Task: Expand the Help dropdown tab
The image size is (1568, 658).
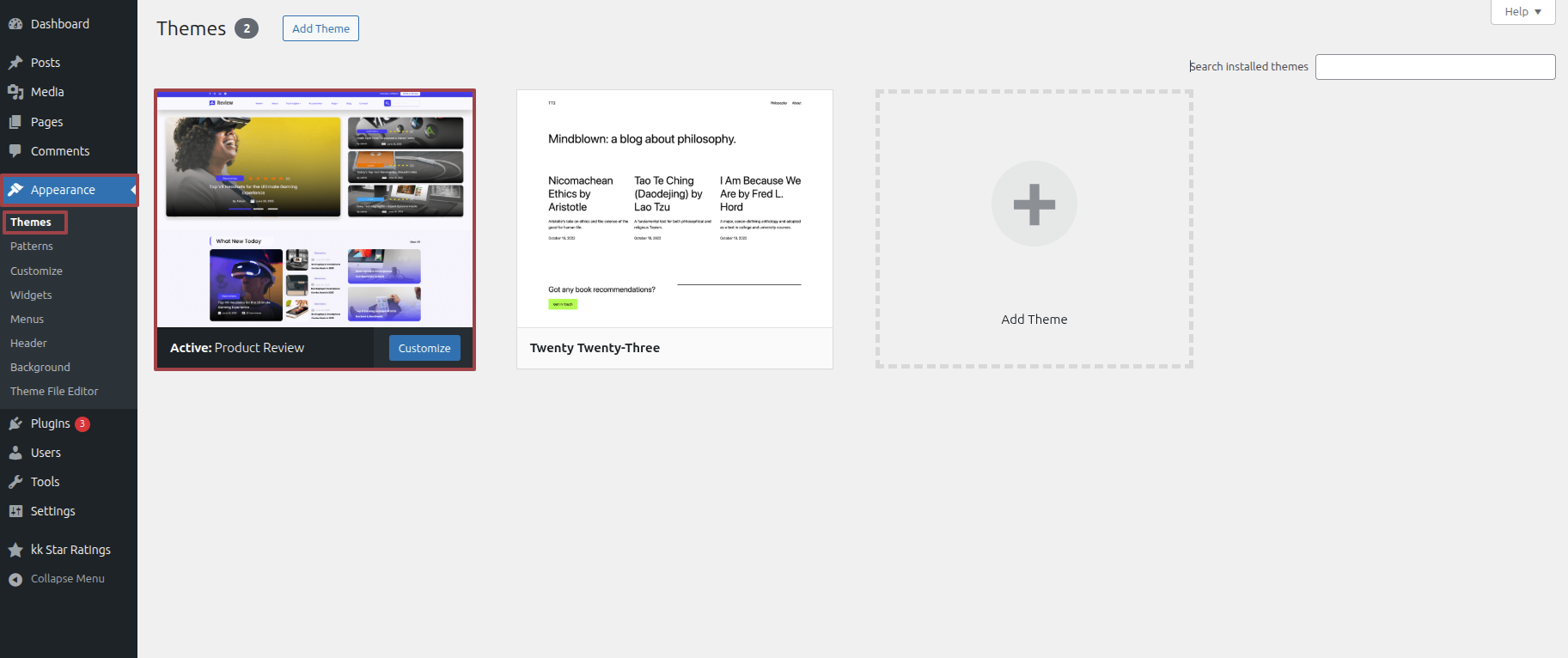Action: 1522,12
